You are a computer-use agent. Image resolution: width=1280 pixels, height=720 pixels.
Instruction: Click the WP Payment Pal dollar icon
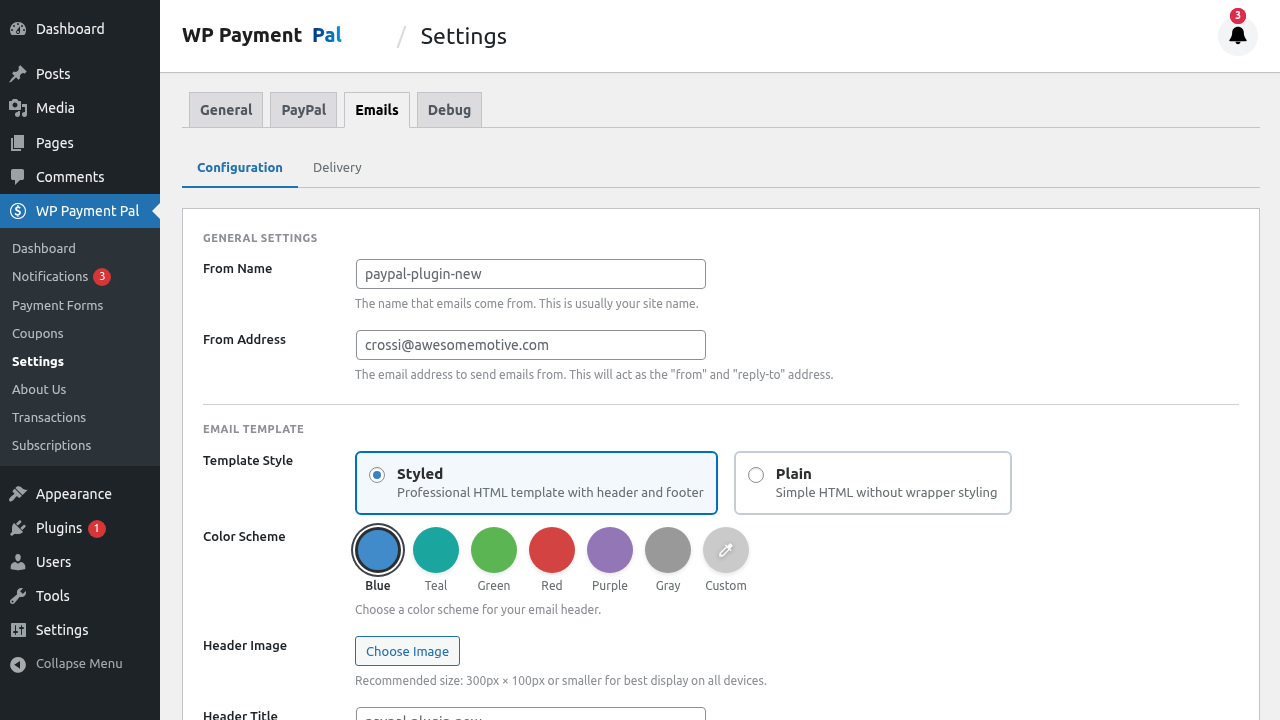coord(17,211)
